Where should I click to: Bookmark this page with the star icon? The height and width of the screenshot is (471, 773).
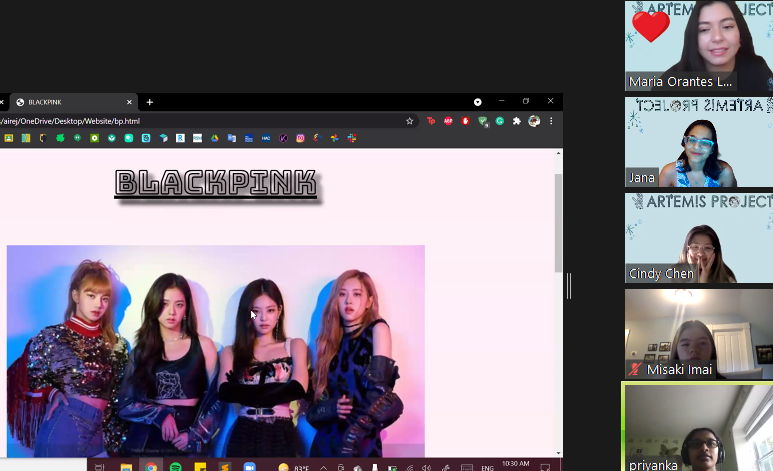(x=409, y=121)
